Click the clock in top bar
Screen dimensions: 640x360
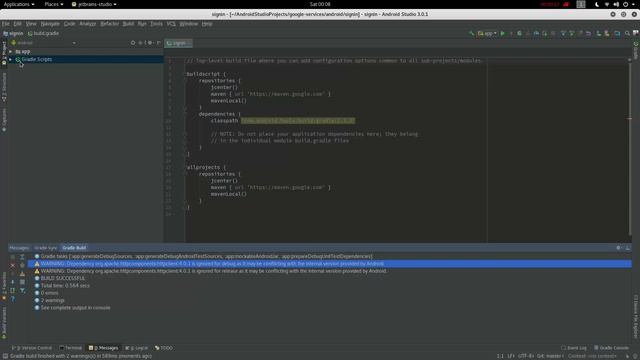click(x=320, y=4)
